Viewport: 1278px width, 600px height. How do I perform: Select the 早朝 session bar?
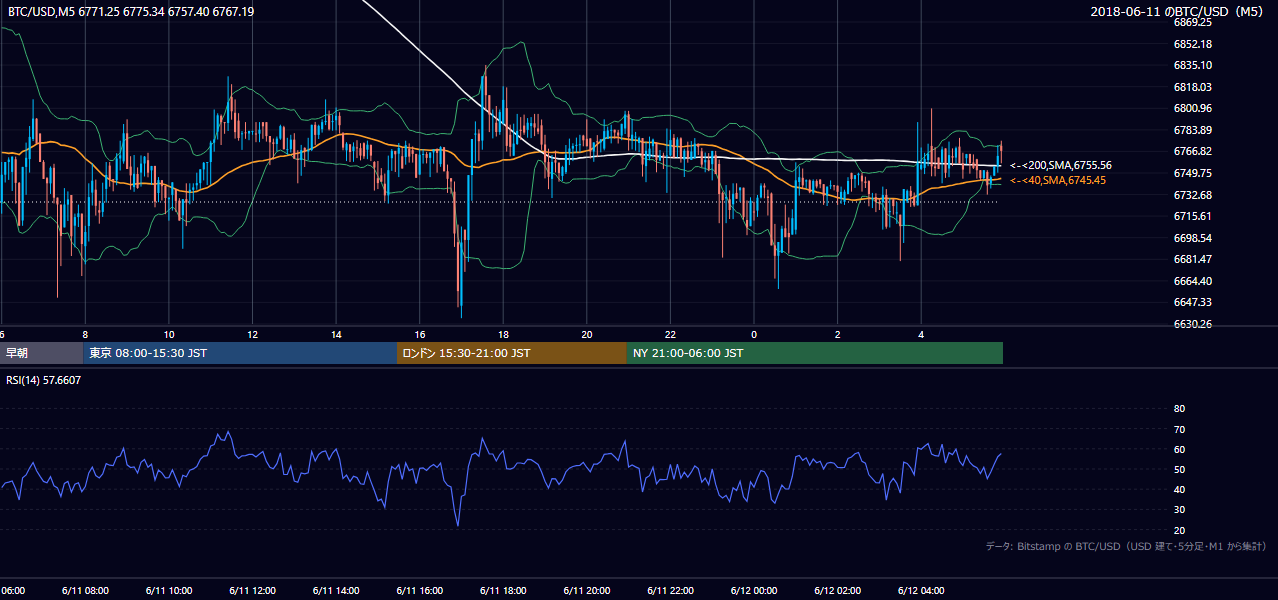pyautogui.click(x=41, y=353)
